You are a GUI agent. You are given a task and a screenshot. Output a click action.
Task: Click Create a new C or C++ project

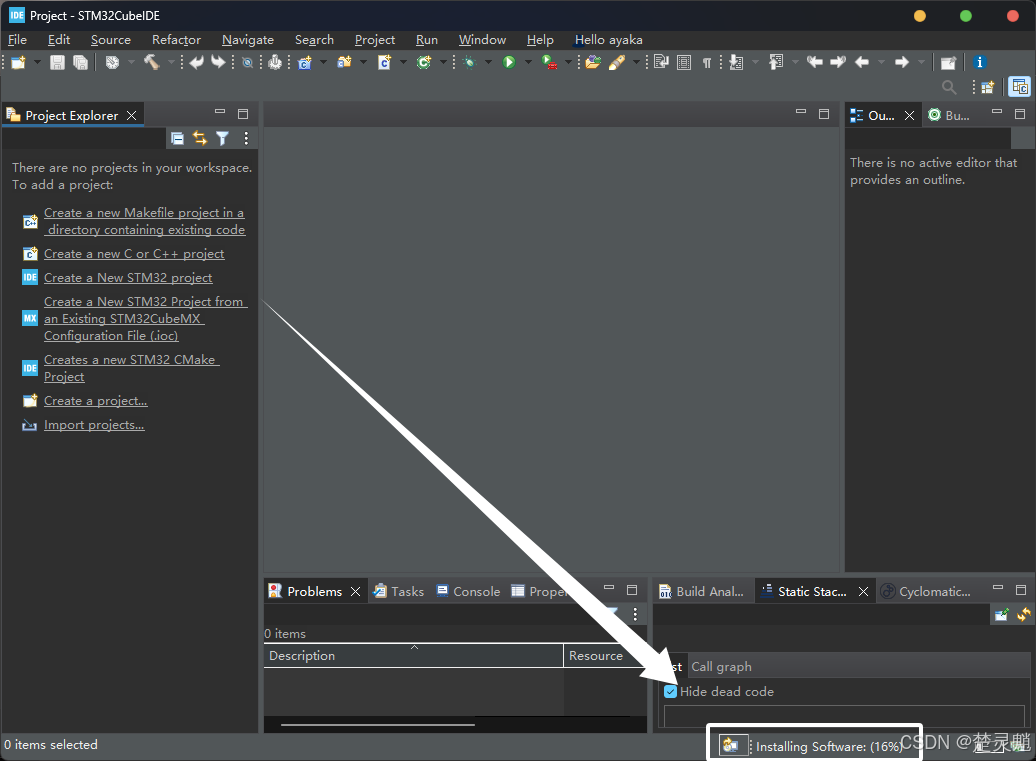(134, 254)
